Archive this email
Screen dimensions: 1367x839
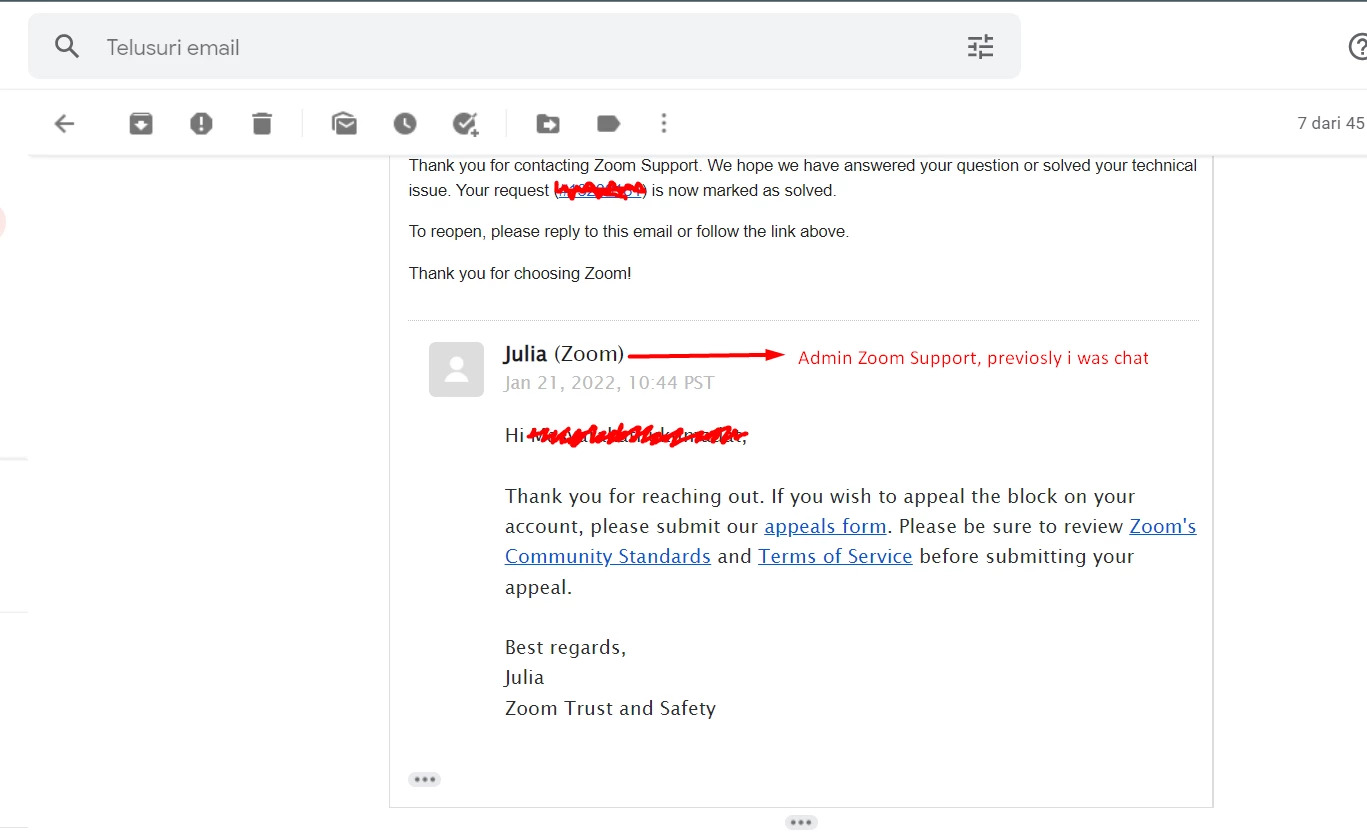[141, 124]
